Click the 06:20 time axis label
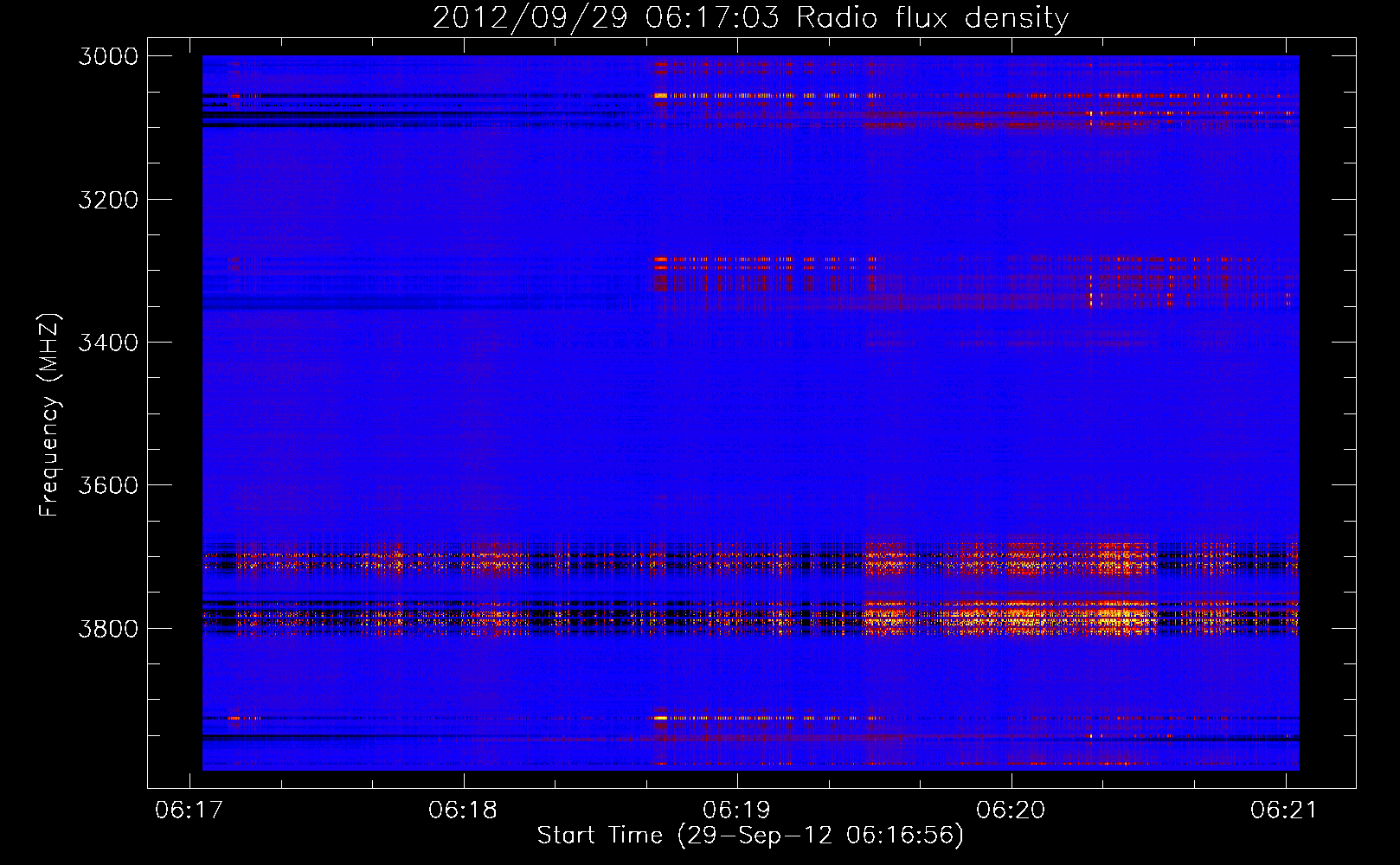The height and width of the screenshot is (865, 1400). (x=1011, y=810)
